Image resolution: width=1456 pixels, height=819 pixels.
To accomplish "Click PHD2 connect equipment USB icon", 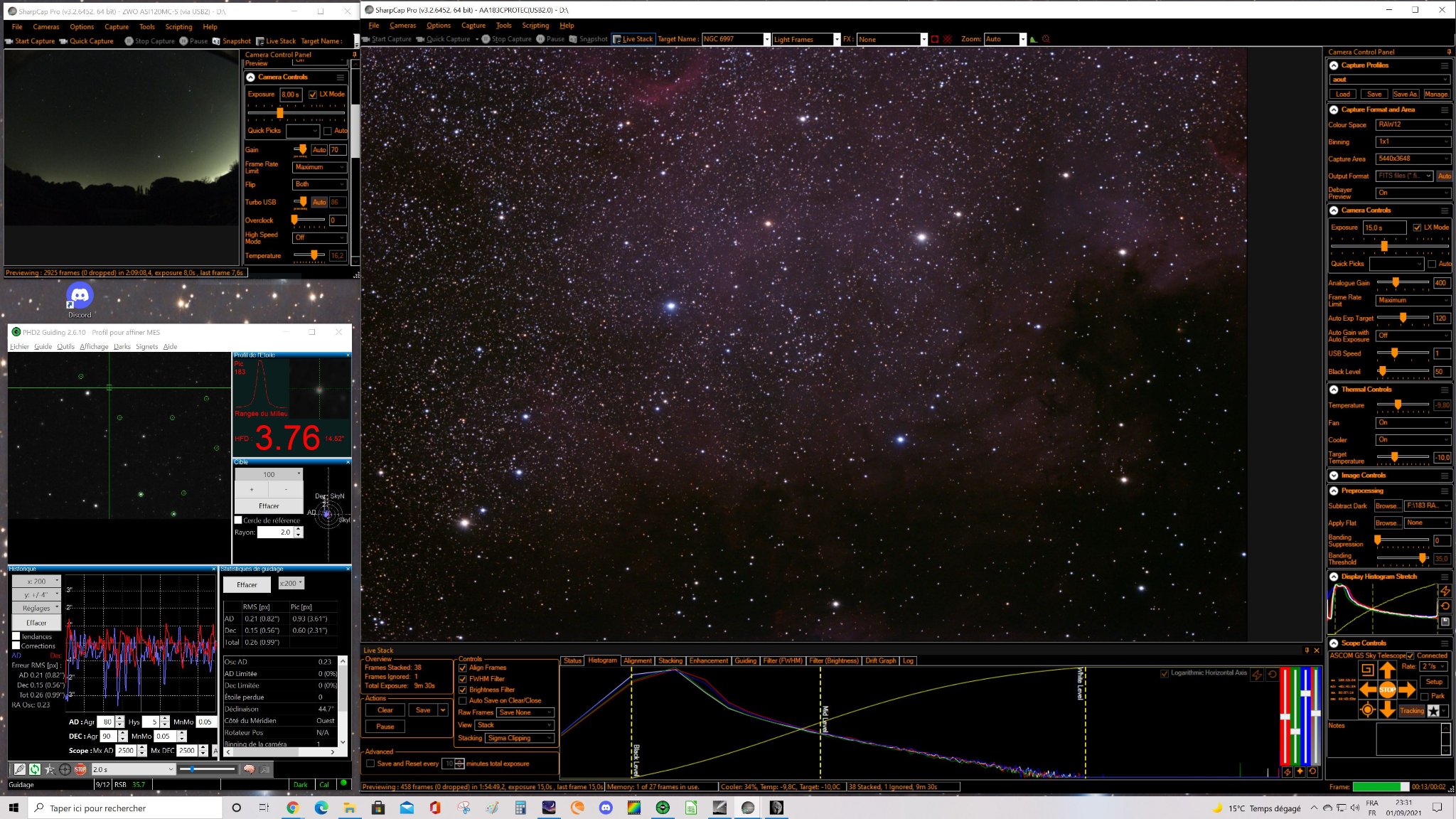I will 20,769.
